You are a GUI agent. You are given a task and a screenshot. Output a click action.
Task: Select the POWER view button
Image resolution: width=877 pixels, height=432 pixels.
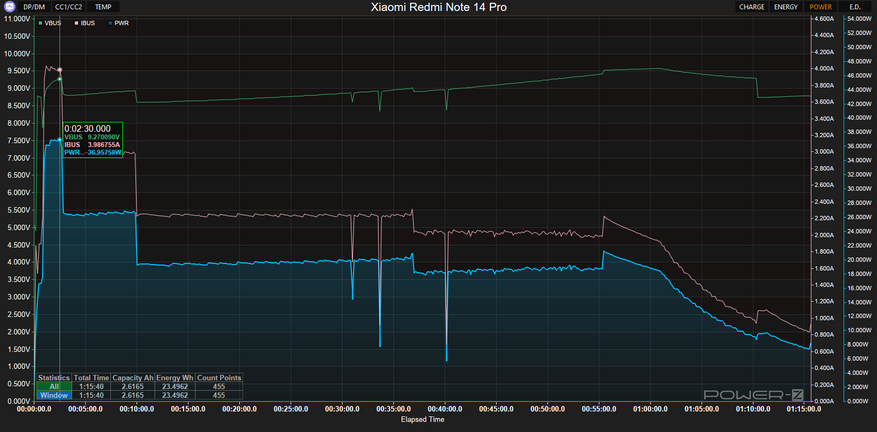[x=820, y=7]
